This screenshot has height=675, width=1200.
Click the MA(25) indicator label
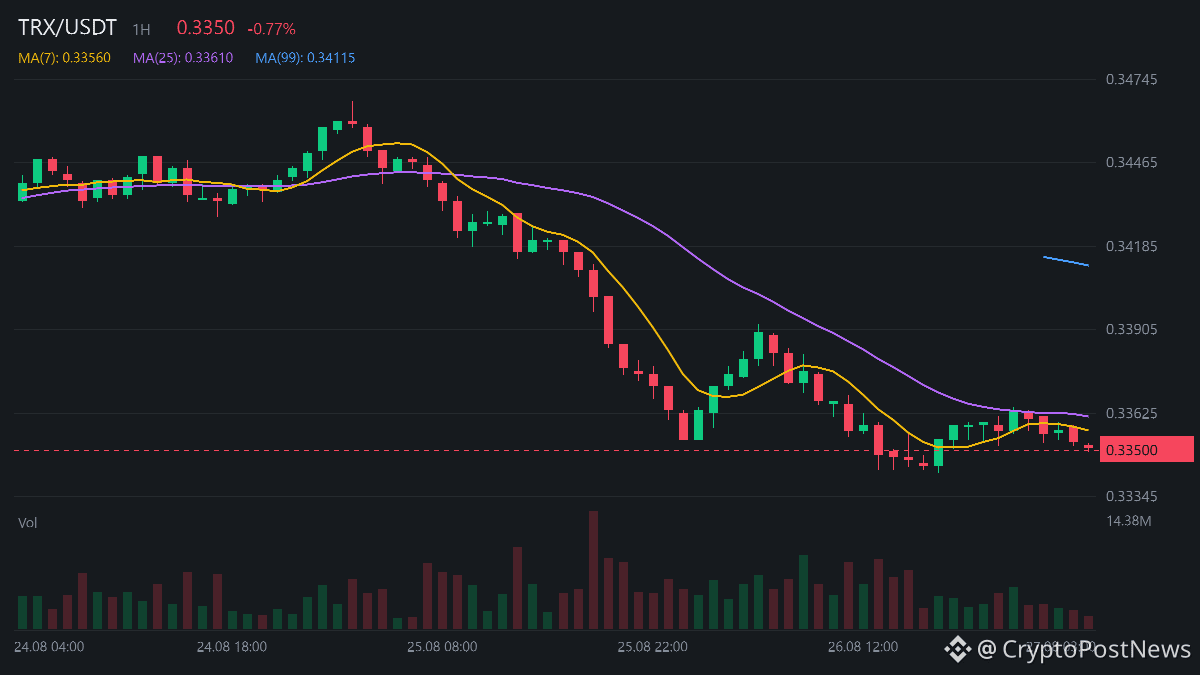(183, 58)
